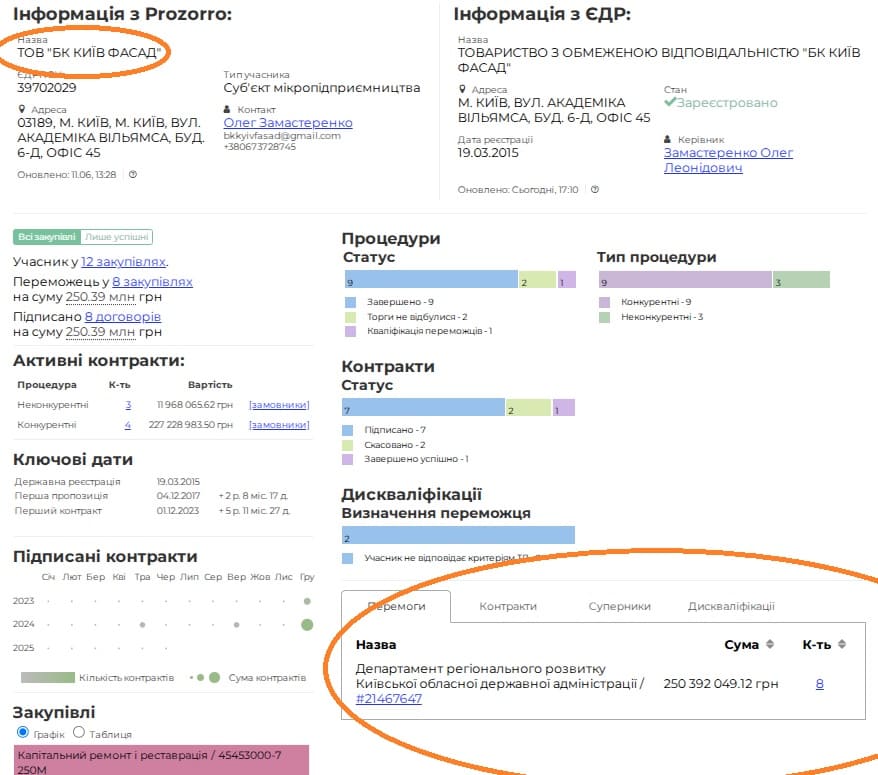Select the Графік radio button

click(x=23, y=732)
